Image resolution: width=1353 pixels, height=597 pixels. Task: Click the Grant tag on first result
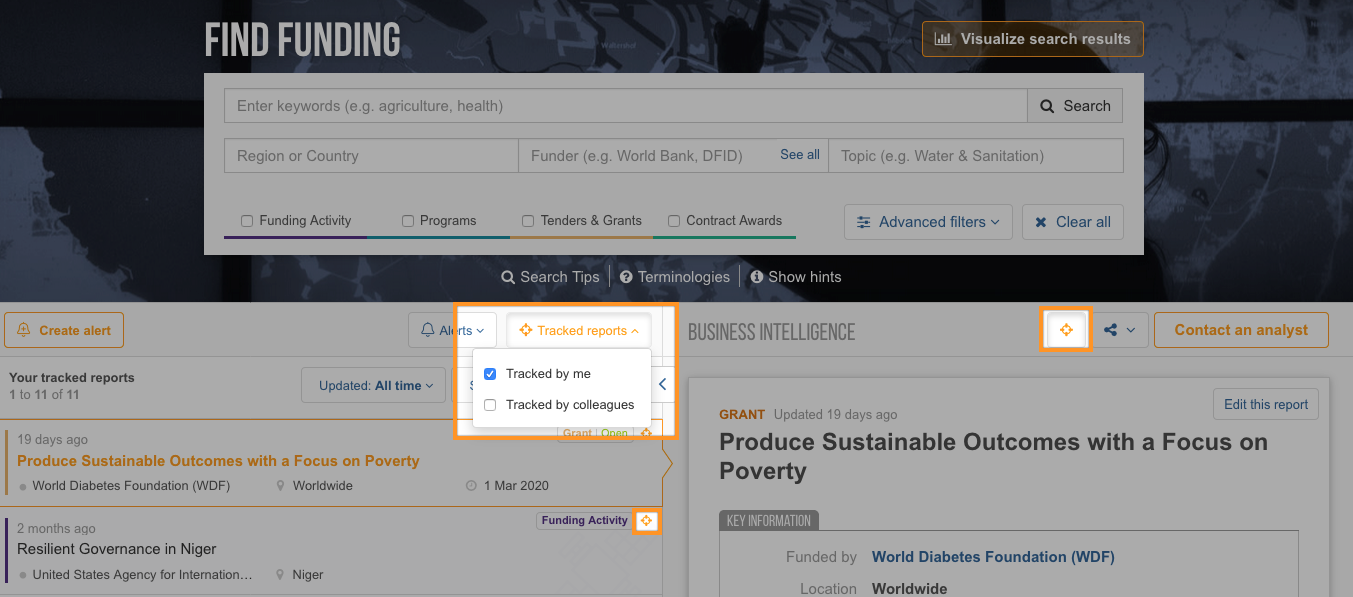577,434
